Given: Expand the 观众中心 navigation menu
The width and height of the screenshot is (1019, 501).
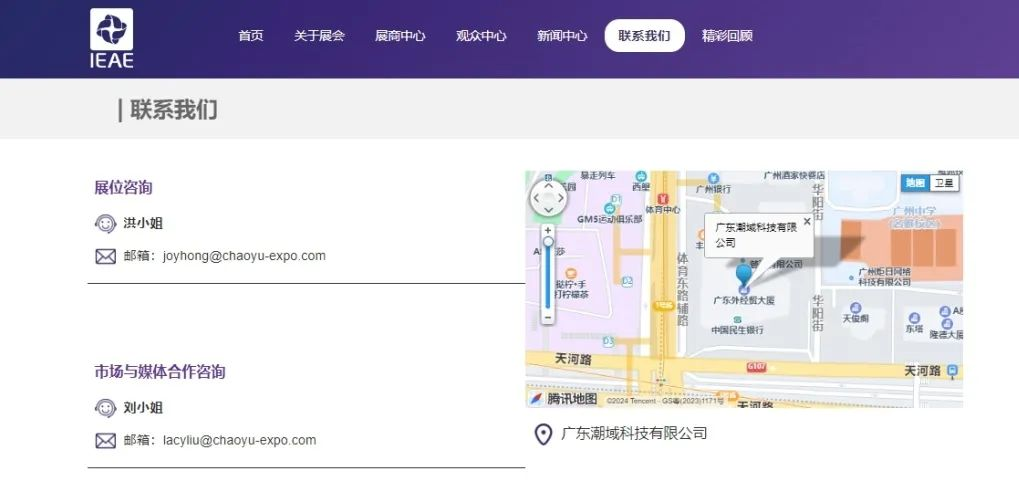Looking at the screenshot, I should click(x=481, y=36).
